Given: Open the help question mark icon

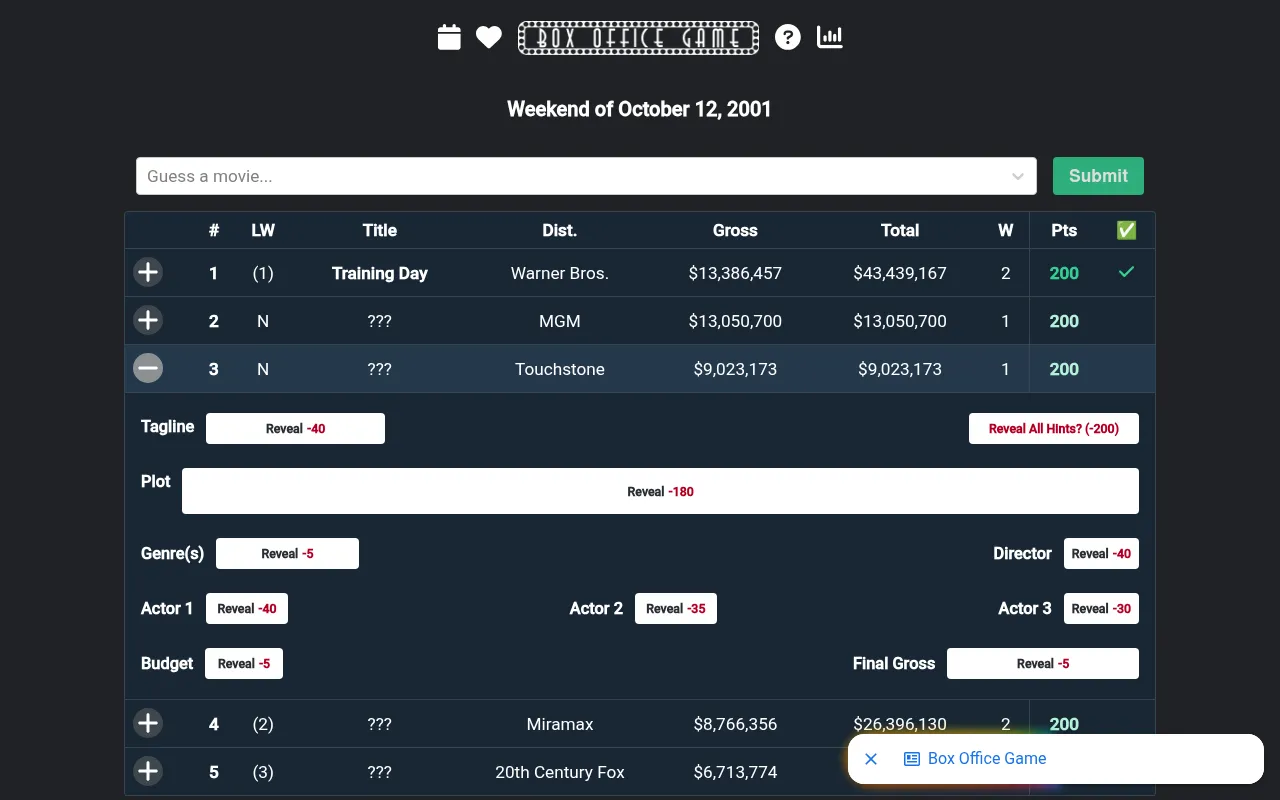Looking at the screenshot, I should click(788, 37).
